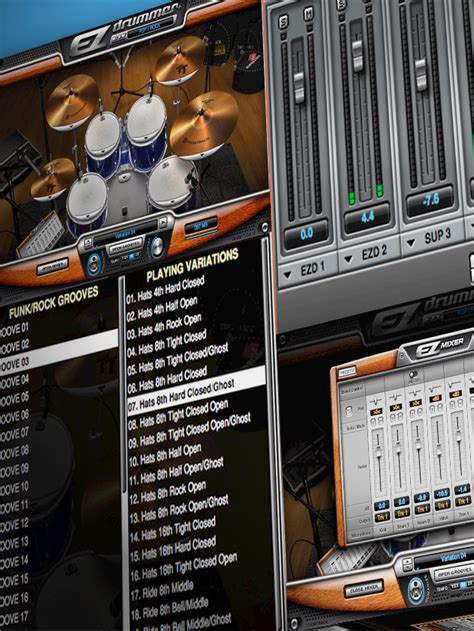Viewport: 474px width, 631px height.
Task: Click the variation stepper under the drum kit
Action: (x=88, y=242)
